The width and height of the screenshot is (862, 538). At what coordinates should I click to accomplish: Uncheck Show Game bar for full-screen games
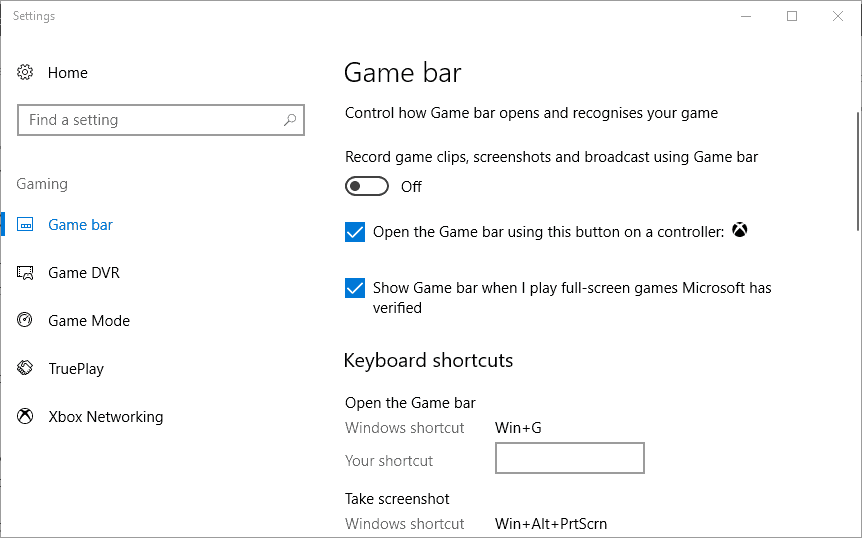coord(355,288)
